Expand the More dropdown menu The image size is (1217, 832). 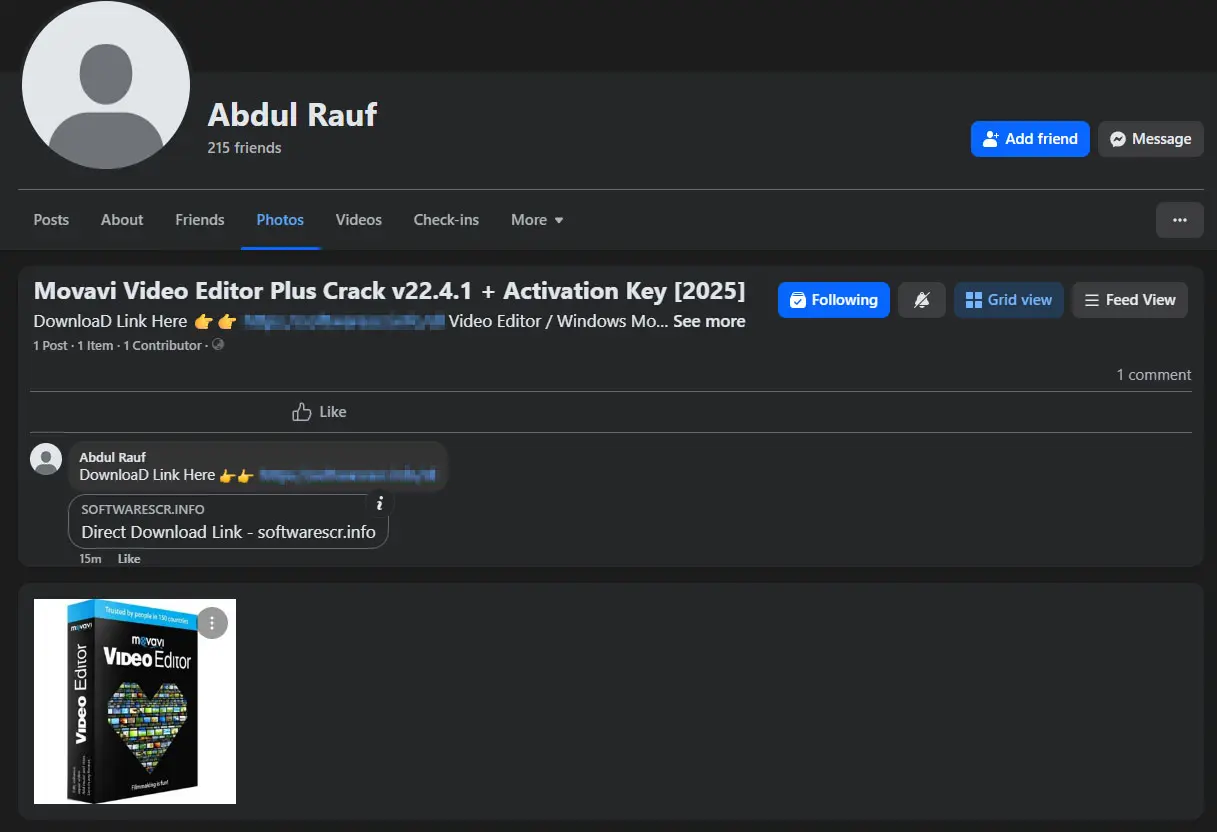tap(537, 220)
